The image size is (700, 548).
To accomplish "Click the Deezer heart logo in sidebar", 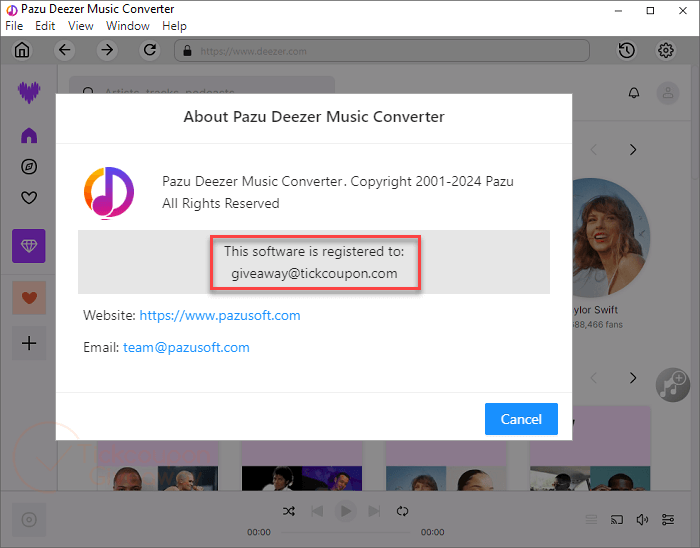I will click(29, 92).
